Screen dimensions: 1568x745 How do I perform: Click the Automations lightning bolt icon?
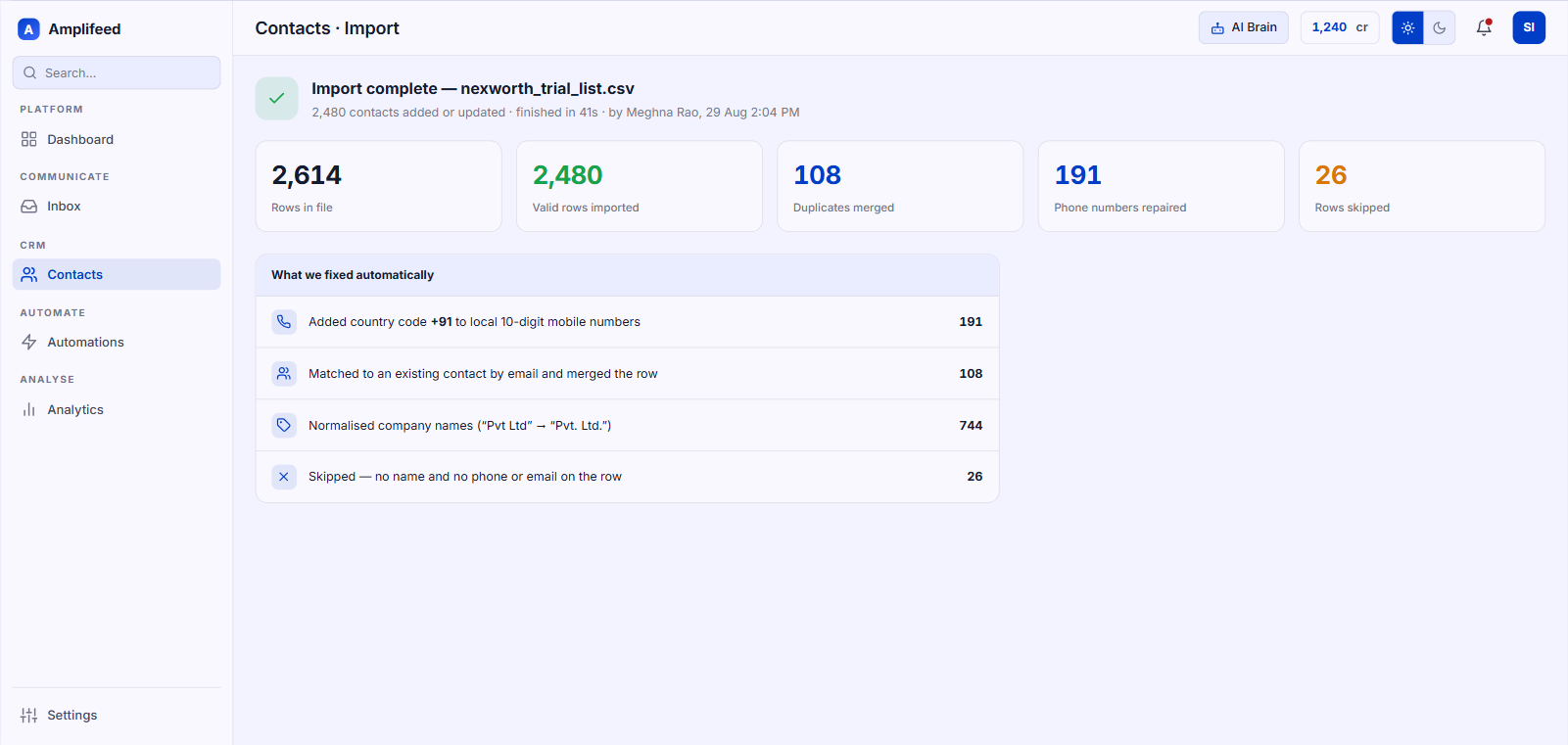pyautogui.click(x=29, y=342)
